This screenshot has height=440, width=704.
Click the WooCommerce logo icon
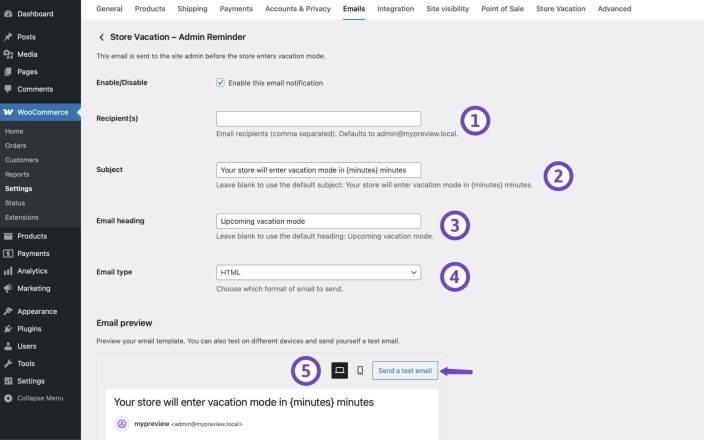(8, 112)
